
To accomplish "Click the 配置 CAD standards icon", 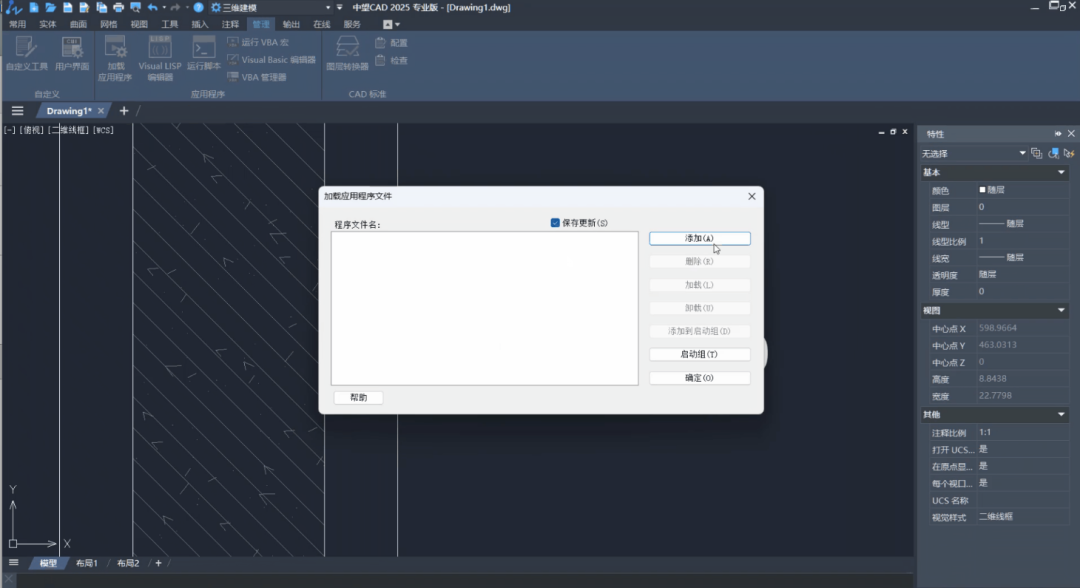I will (391, 43).
